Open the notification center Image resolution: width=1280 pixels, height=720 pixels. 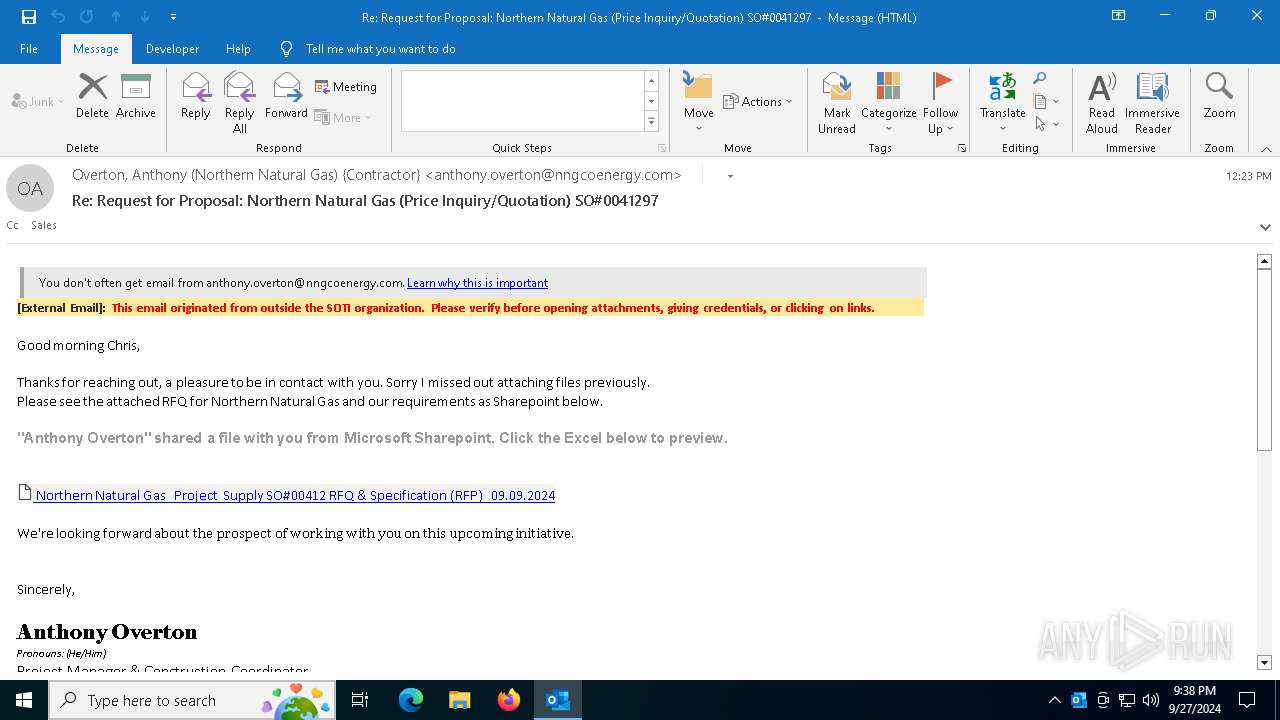[x=1247, y=700]
